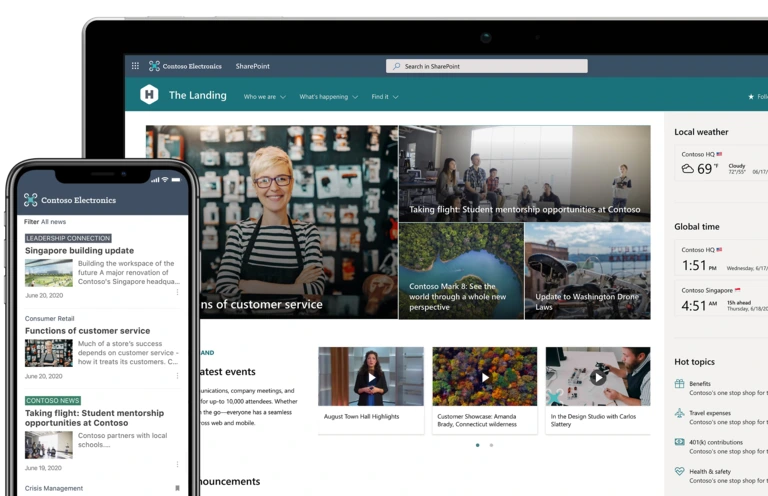
Task: Open the app launcher waffle icon
Action: [135, 66]
